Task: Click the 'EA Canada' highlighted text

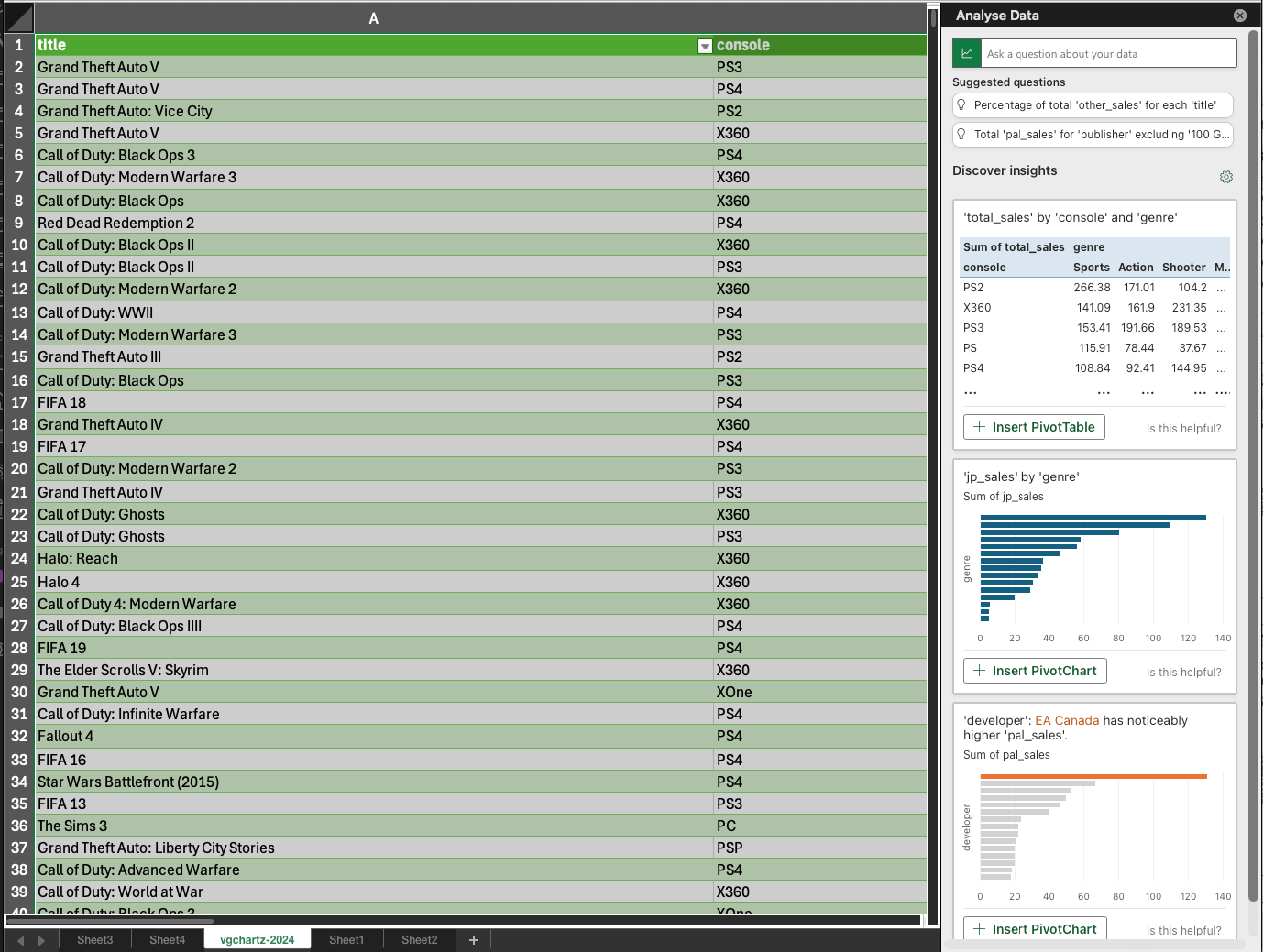Action: point(1067,721)
